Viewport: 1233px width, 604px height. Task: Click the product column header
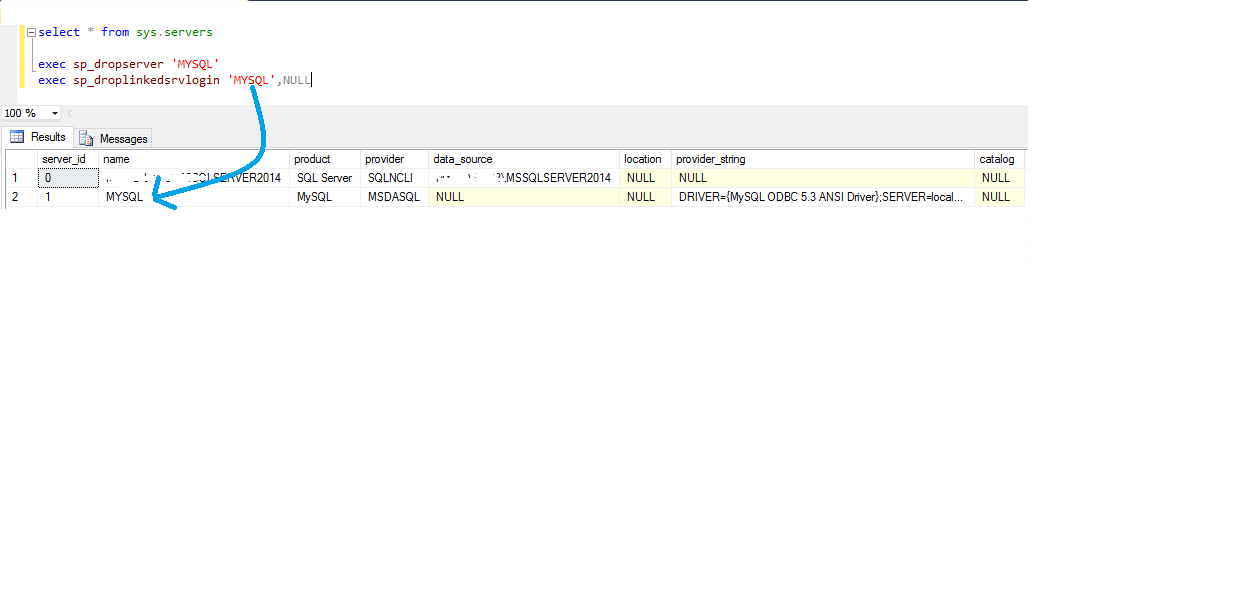click(x=312, y=159)
